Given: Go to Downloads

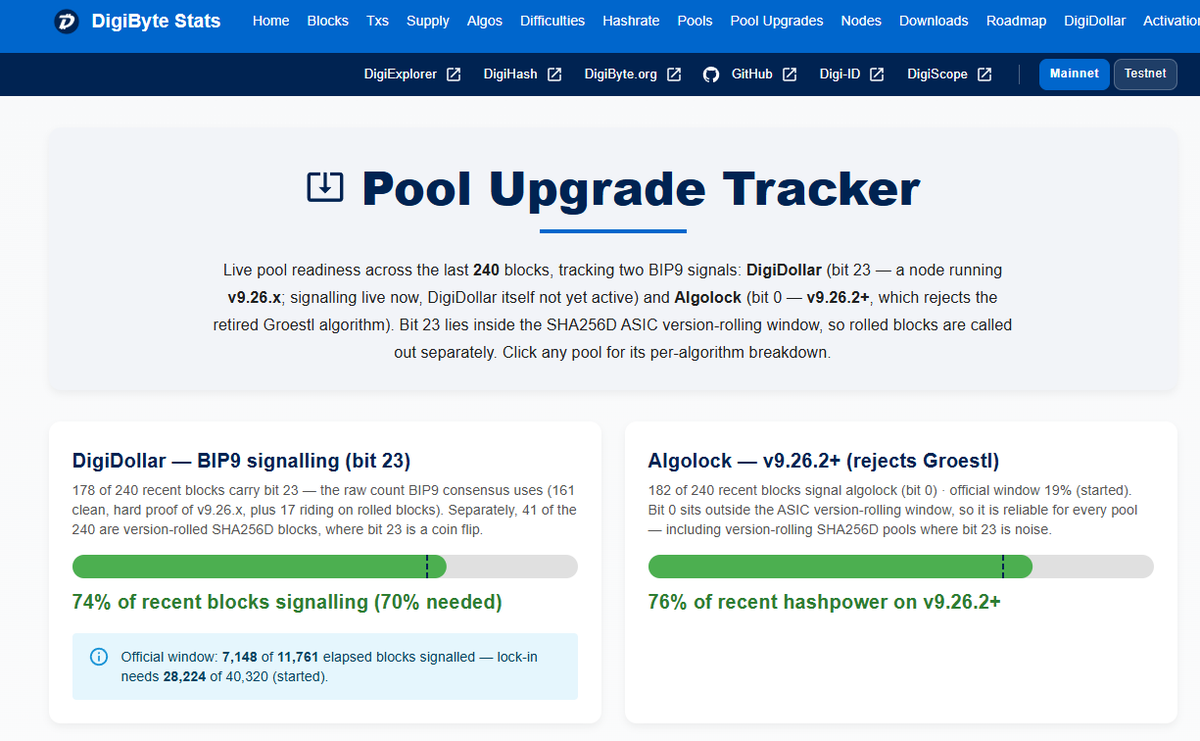Looking at the screenshot, I should (x=934, y=21).
